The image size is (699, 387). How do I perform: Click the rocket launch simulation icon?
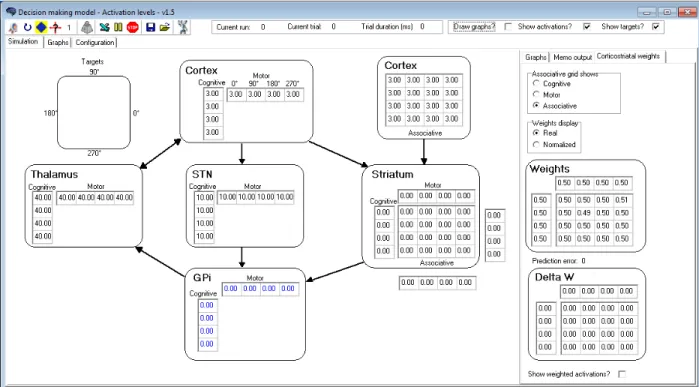(13, 28)
